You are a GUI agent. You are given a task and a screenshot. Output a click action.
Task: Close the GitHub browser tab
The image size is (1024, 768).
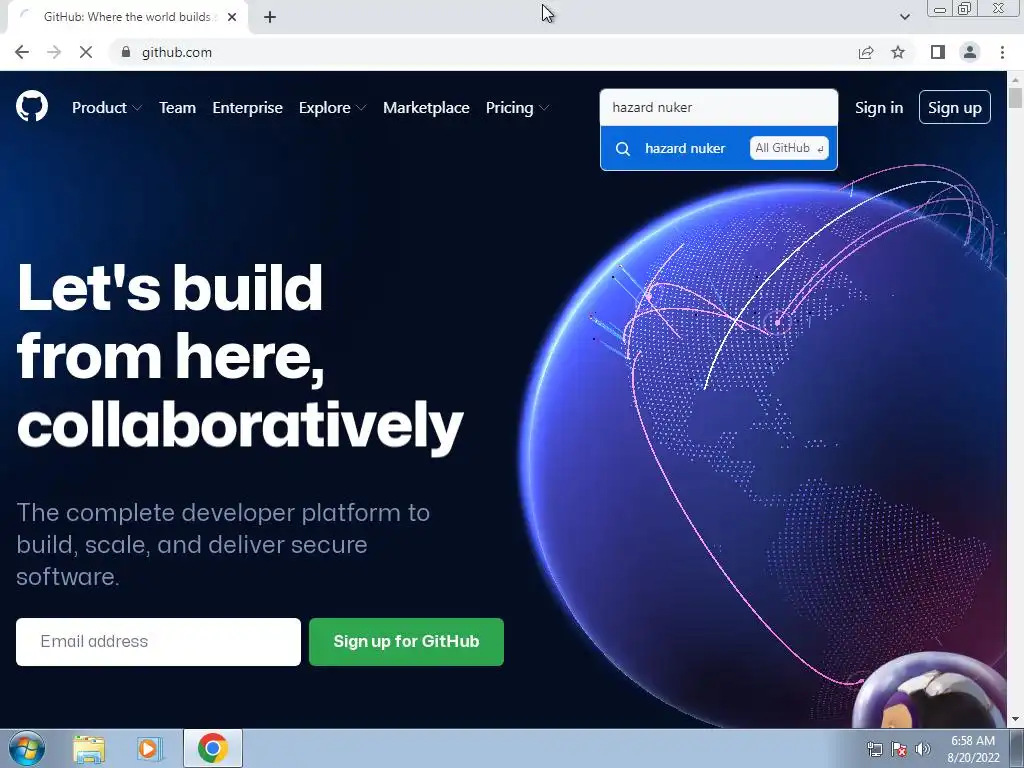coord(232,17)
